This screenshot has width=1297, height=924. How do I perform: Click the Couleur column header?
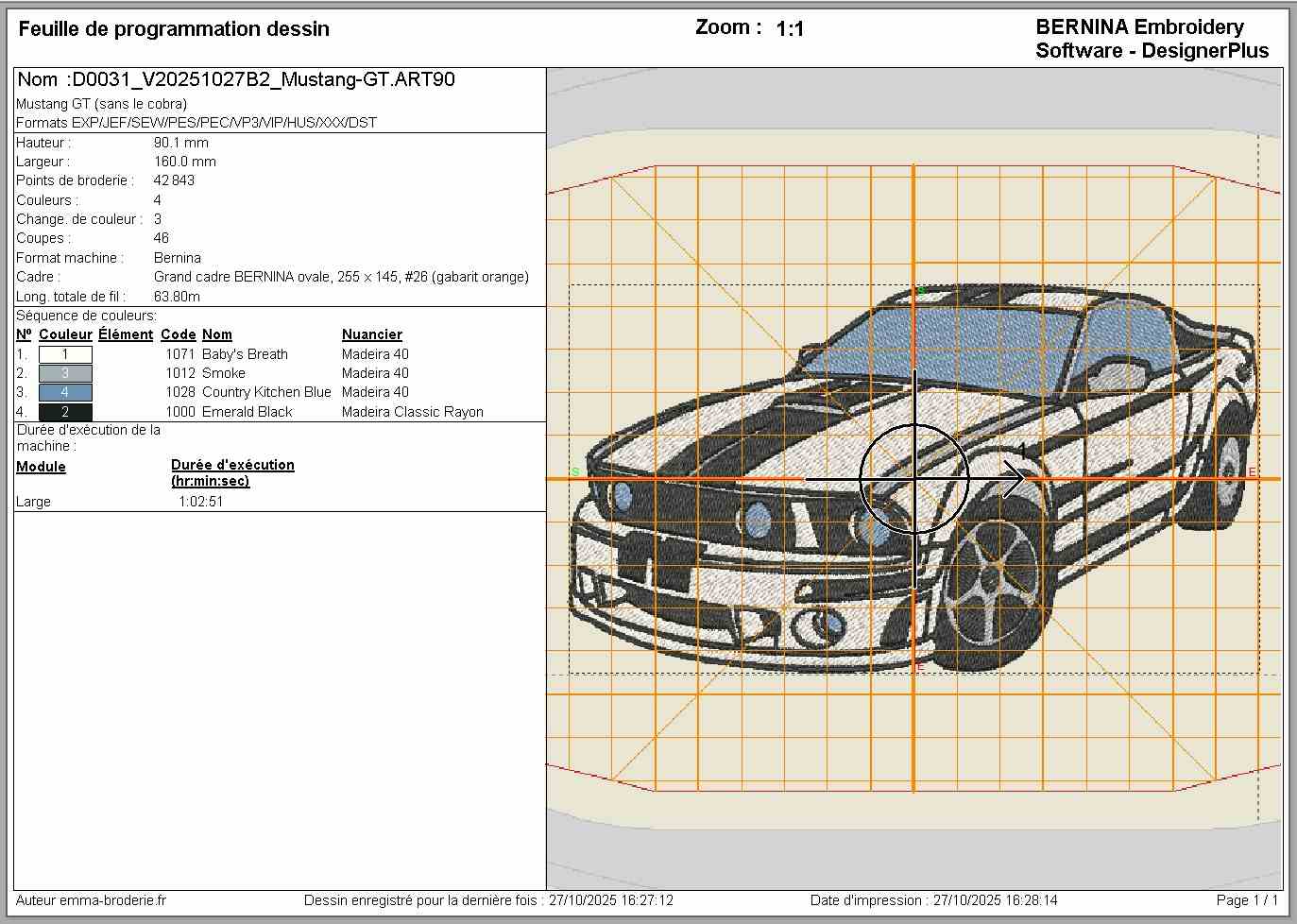(x=65, y=334)
